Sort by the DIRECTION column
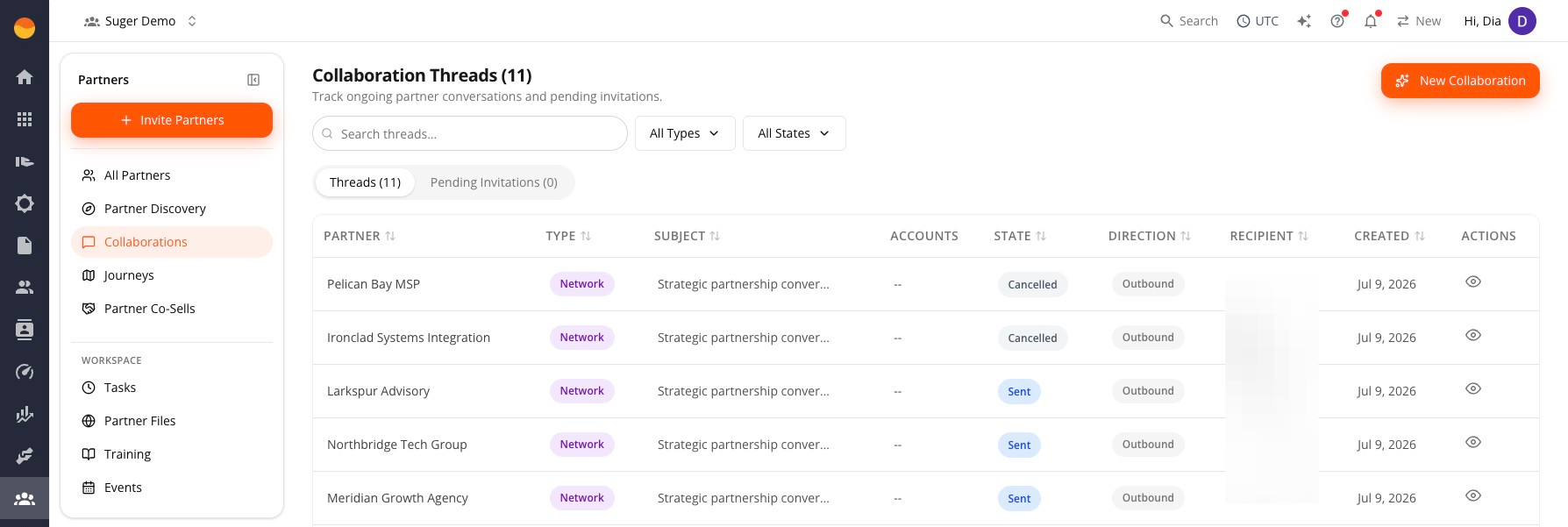Image resolution: width=1568 pixels, height=527 pixels. [x=1150, y=236]
